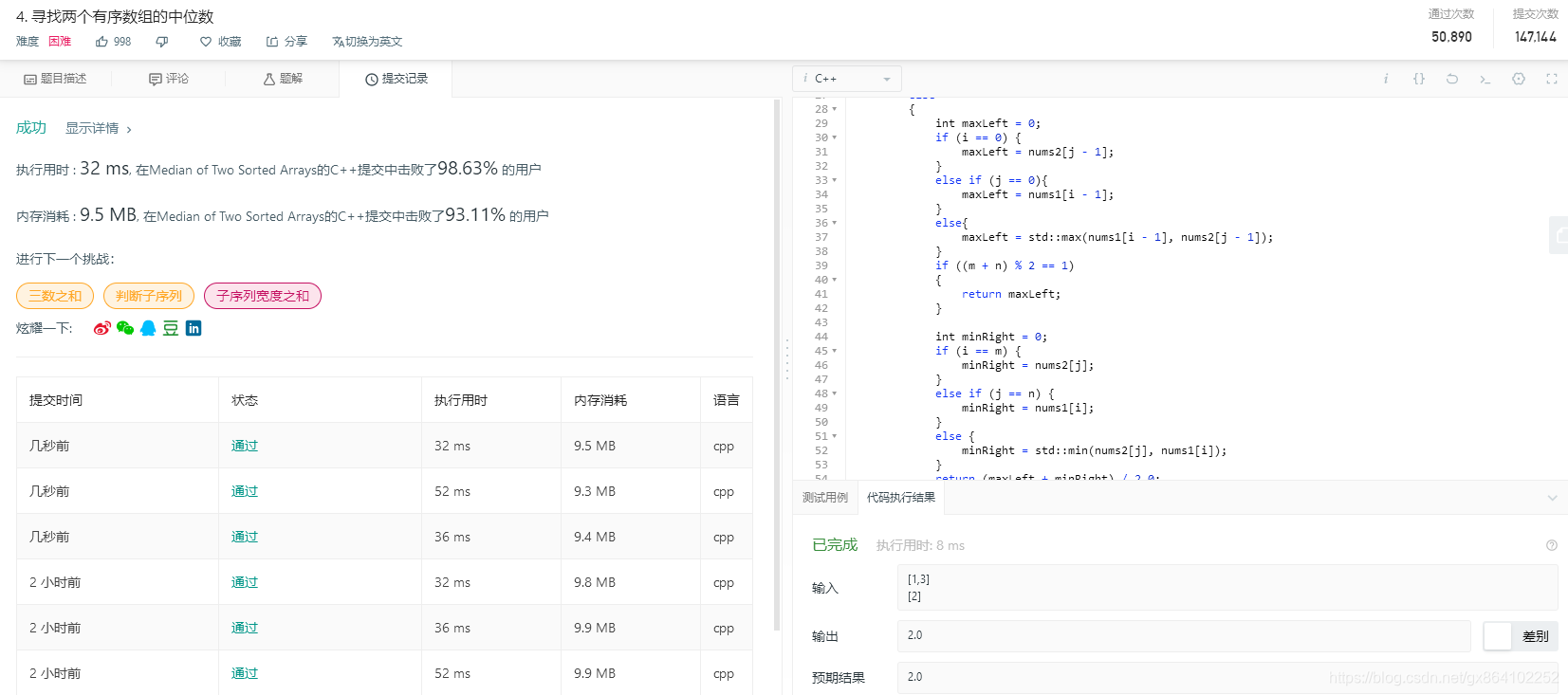Viewport: 1568px width, 695px height.
Task: Share to LinkedIn icon
Action: pos(194,328)
